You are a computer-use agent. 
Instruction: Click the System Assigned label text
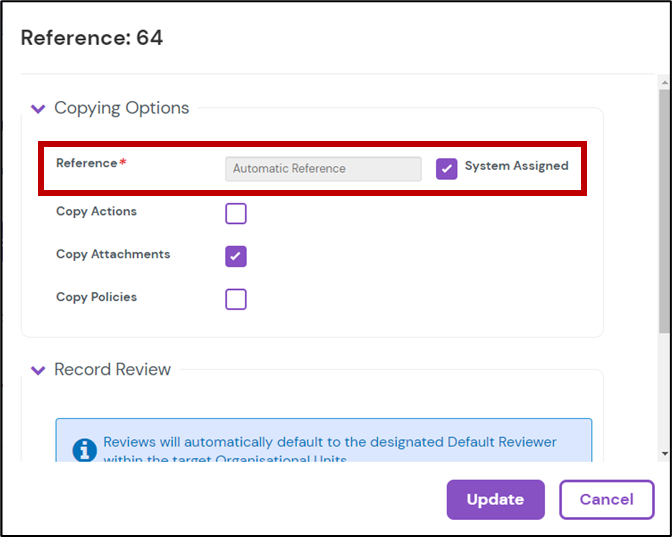click(516, 166)
